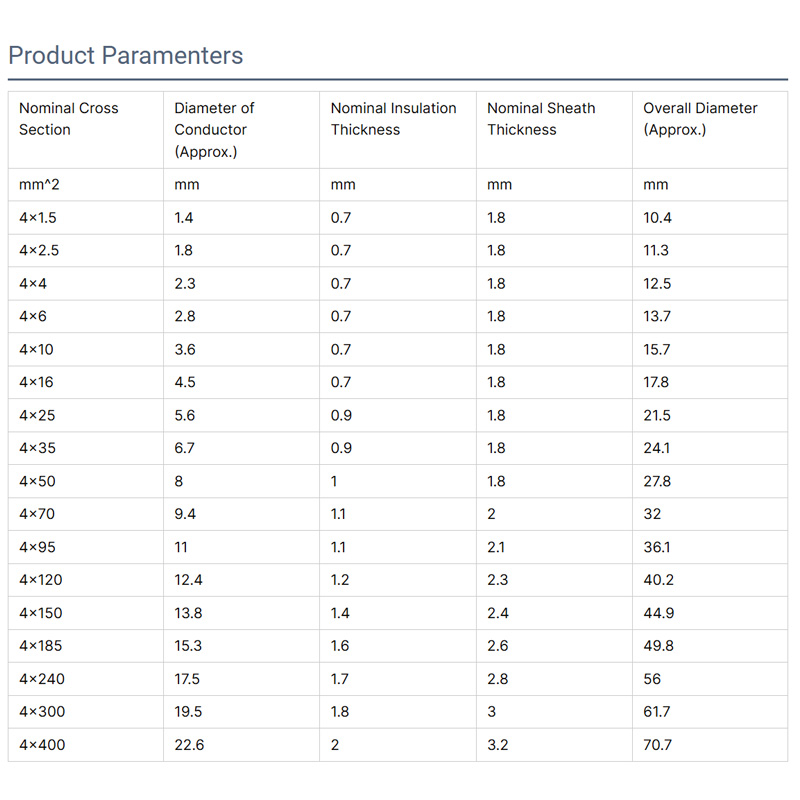Screen dimensions: 800x800
Task: Select the 4×95 cross section cell
Action: click(x=38, y=548)
